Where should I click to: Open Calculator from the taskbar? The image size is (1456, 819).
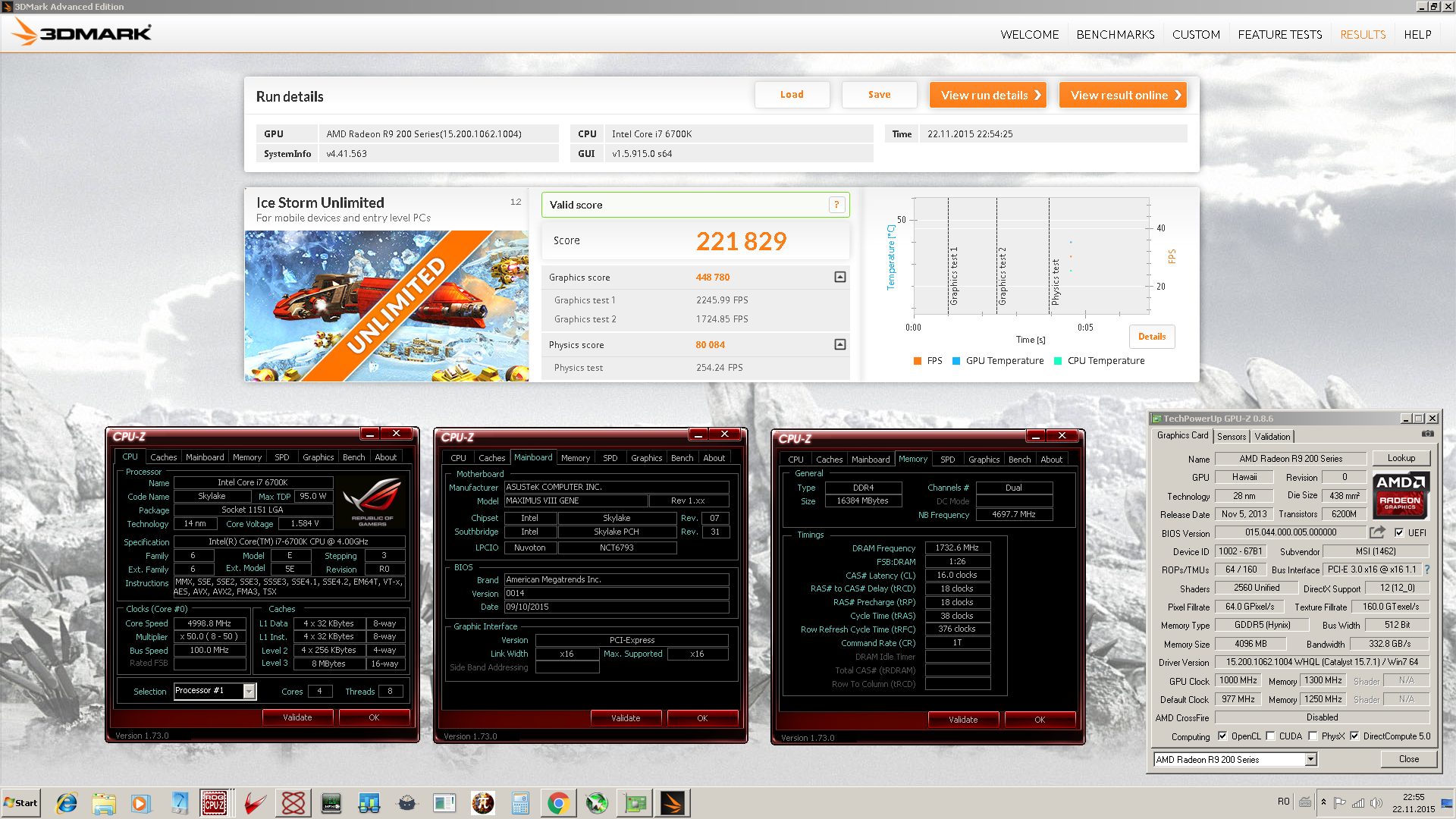(520, 803)
